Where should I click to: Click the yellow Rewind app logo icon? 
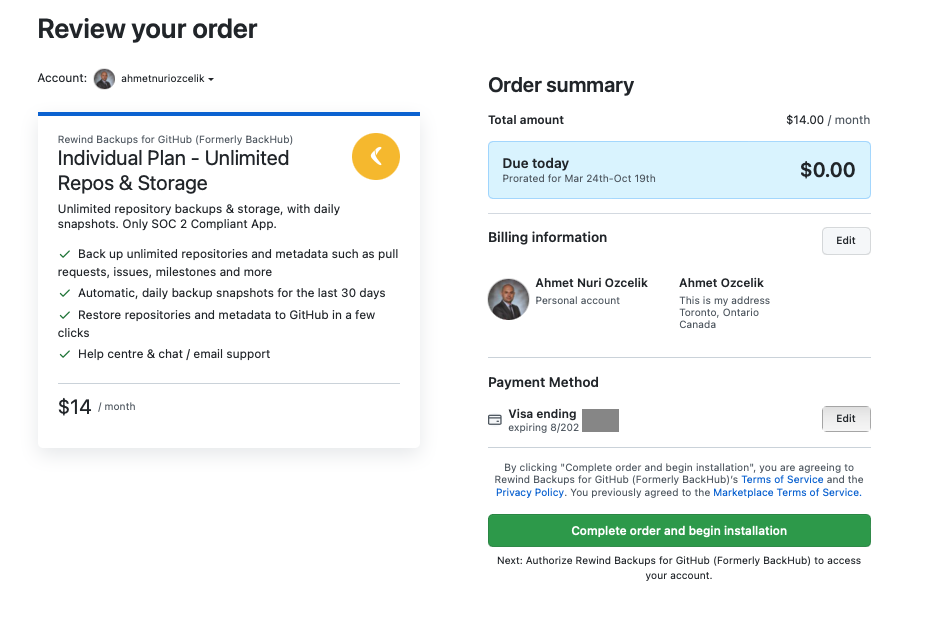pyautogui.click(x=376, y=156)
